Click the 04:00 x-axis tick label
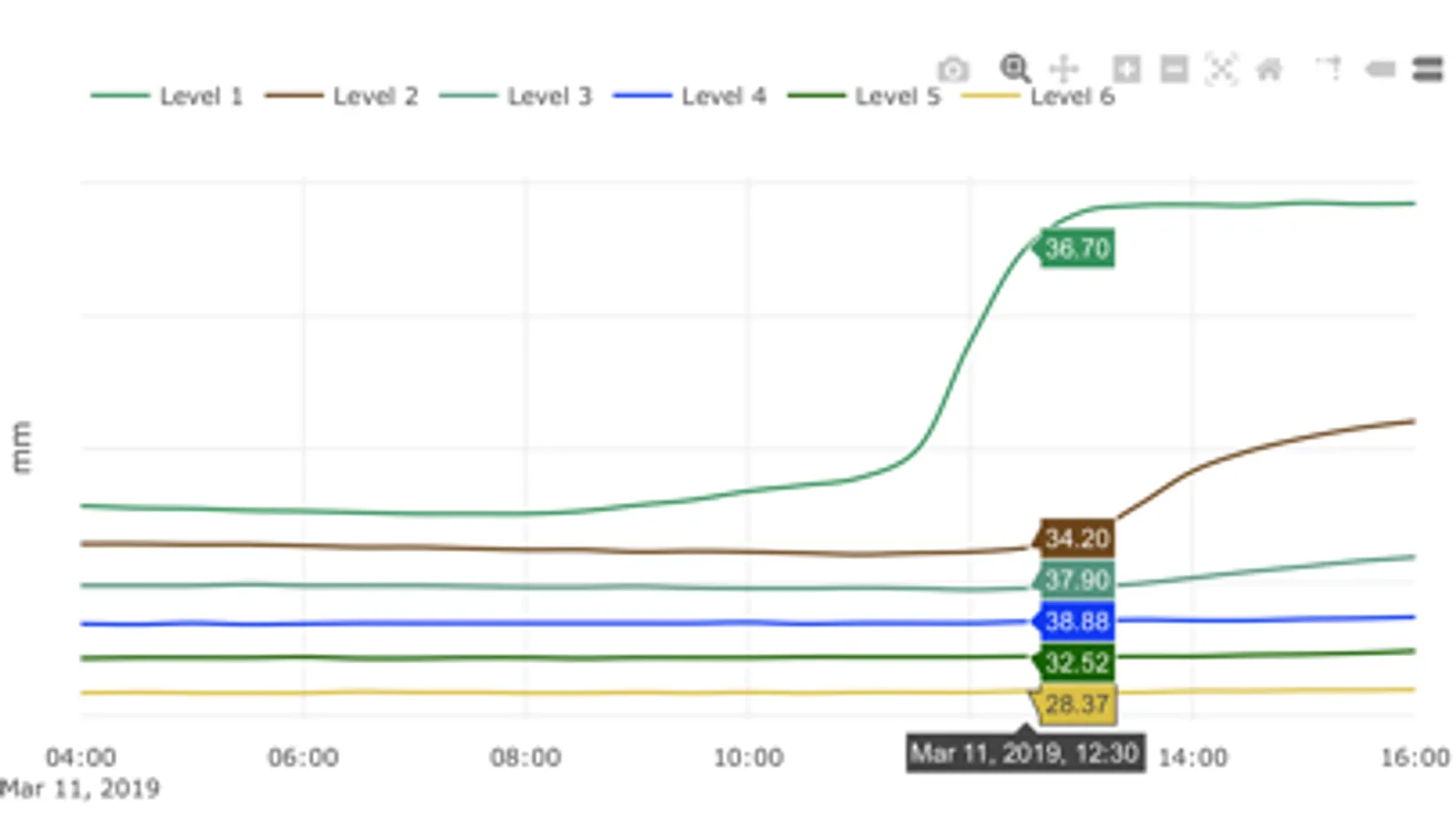The image size is (1456, 820). click(x=81, y=757)
